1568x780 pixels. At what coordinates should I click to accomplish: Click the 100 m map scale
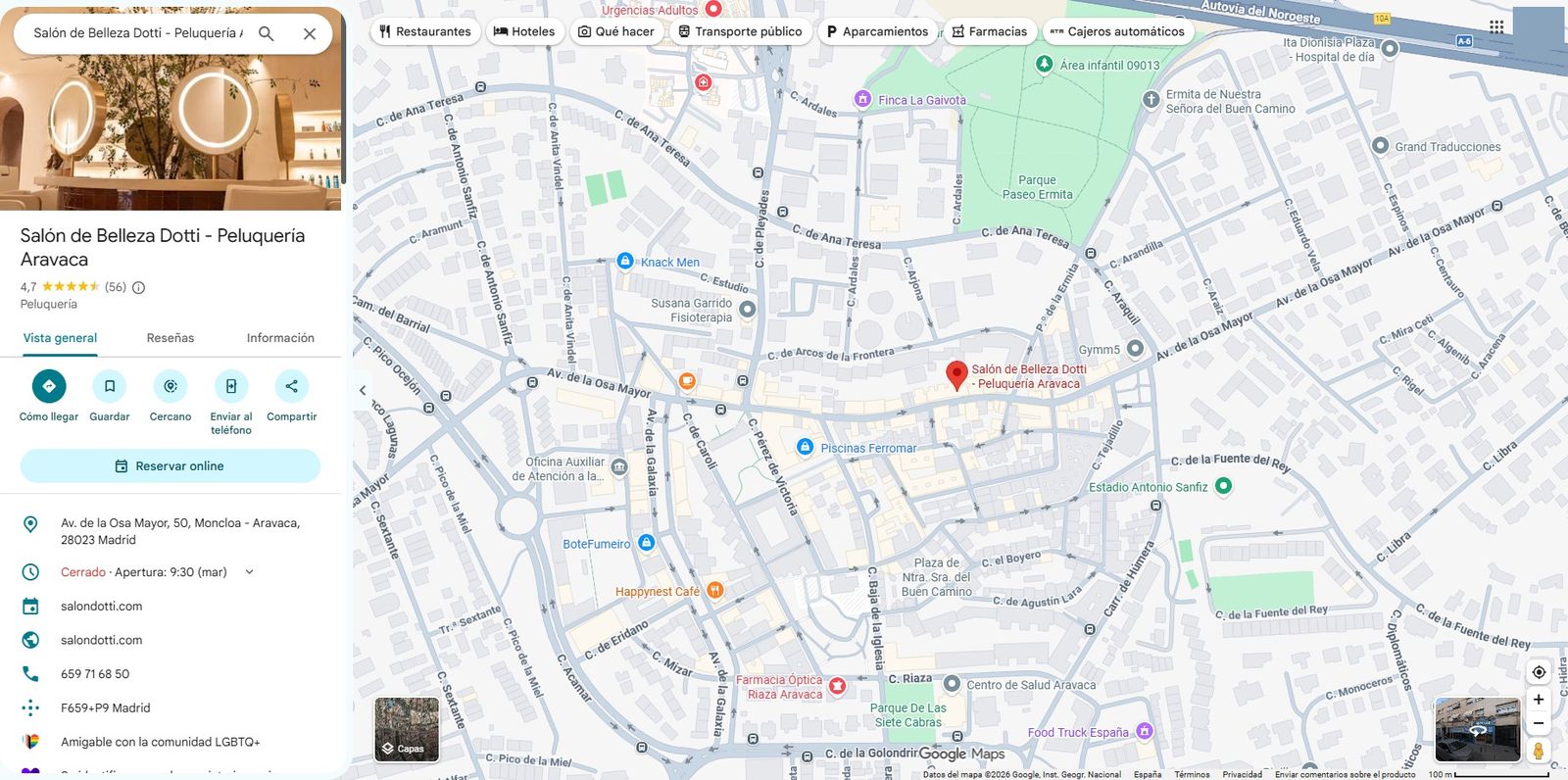[1489, 774]
